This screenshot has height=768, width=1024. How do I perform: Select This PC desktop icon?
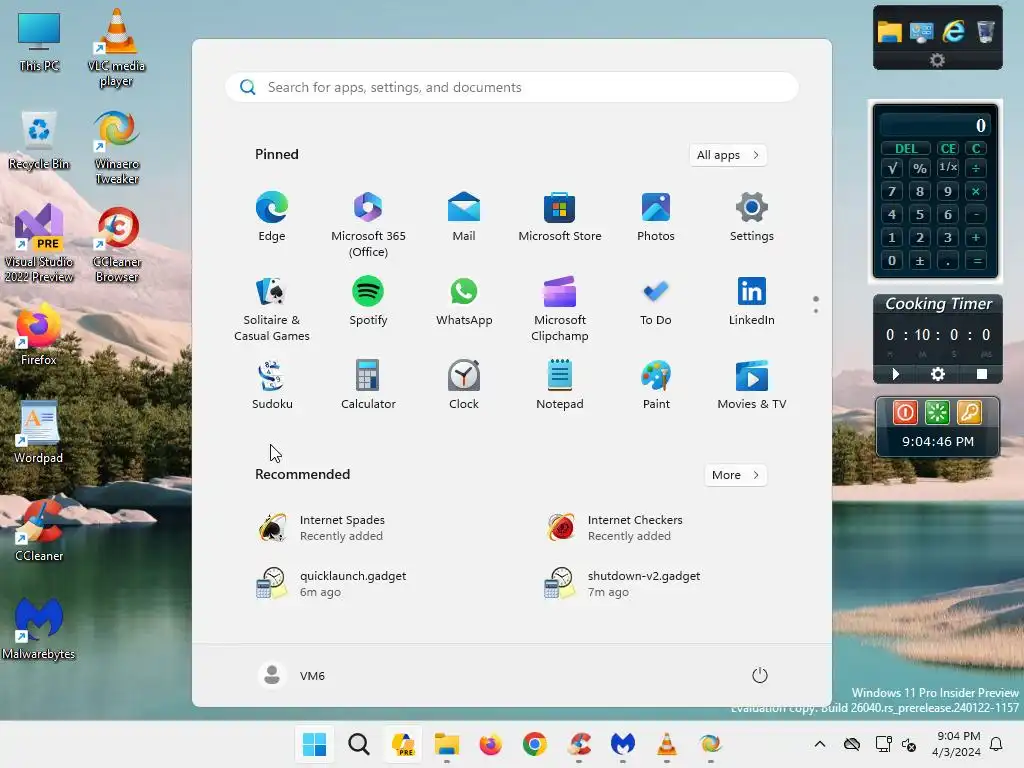tap(39, 41)
